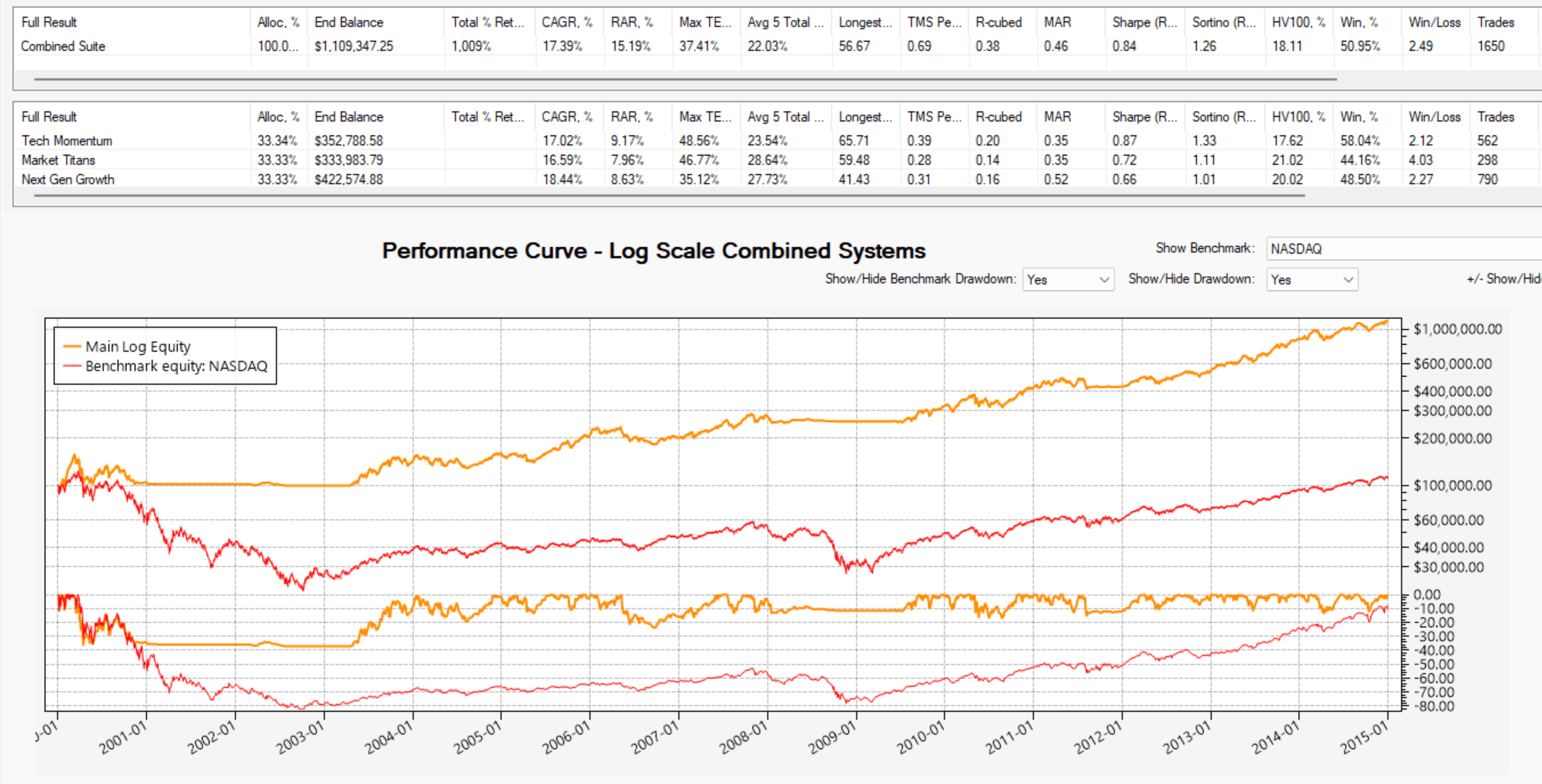Sort Combined Suite table by CAGR, % header
This screenshot has width=1542, height=784.
[566, 23]
